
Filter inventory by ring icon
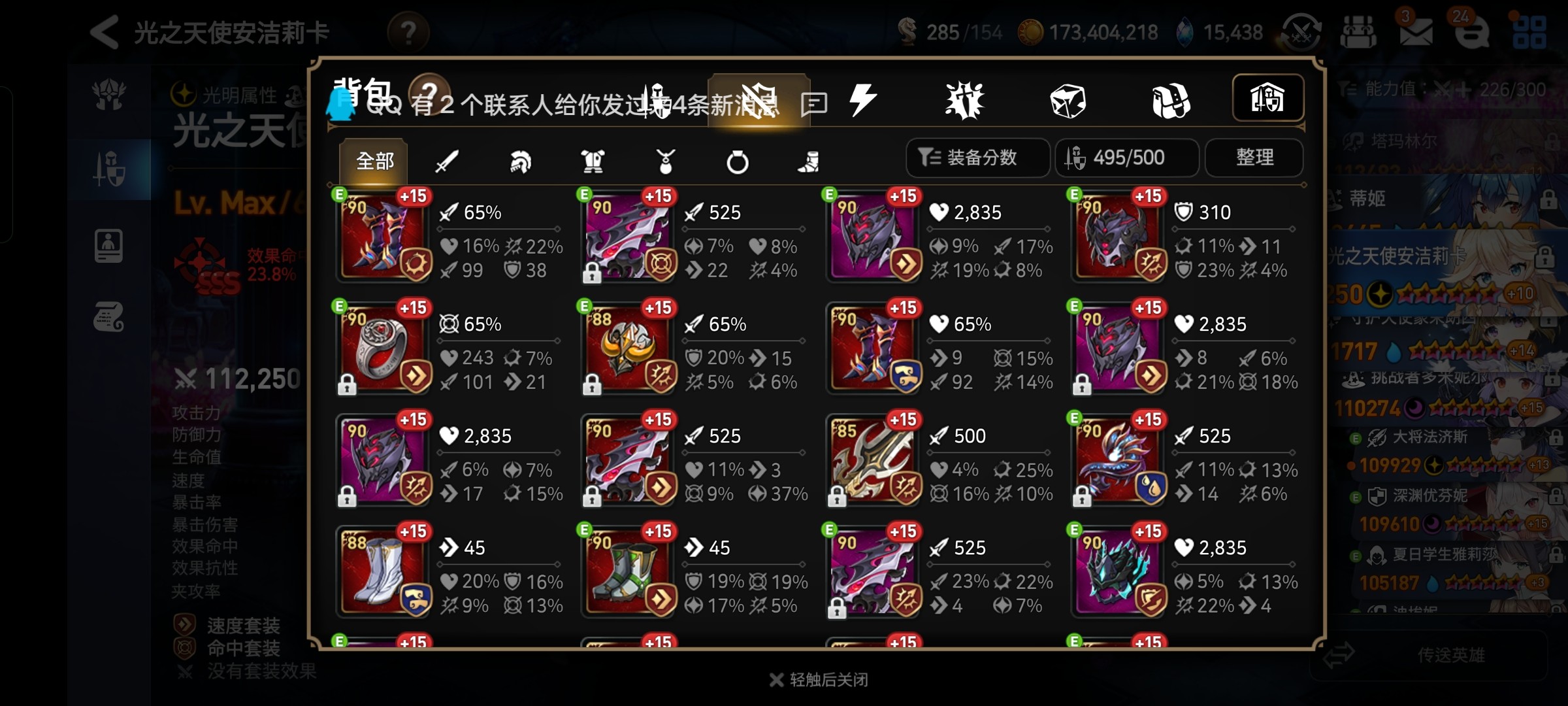738,161
